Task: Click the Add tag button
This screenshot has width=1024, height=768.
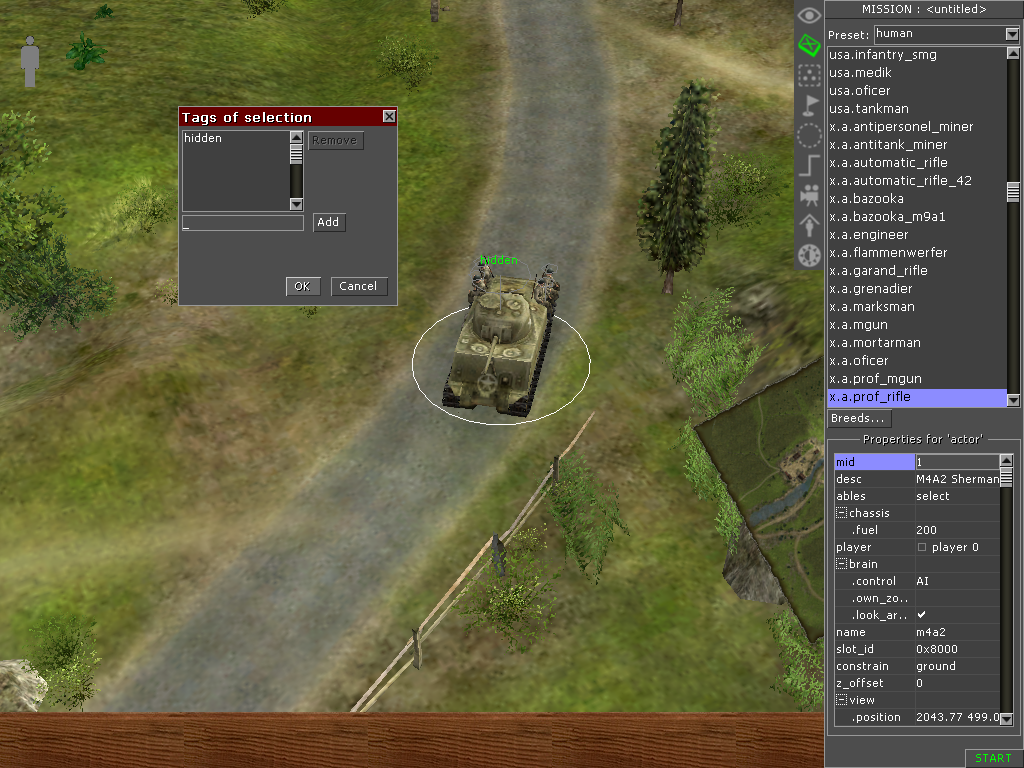Action: (328, 222)
